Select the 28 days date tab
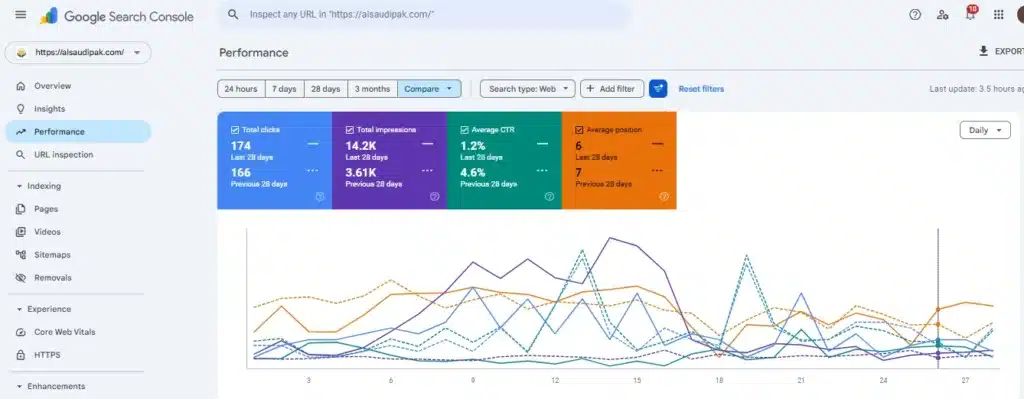The height and width of the screenshot is (399, 1024). 325,89
